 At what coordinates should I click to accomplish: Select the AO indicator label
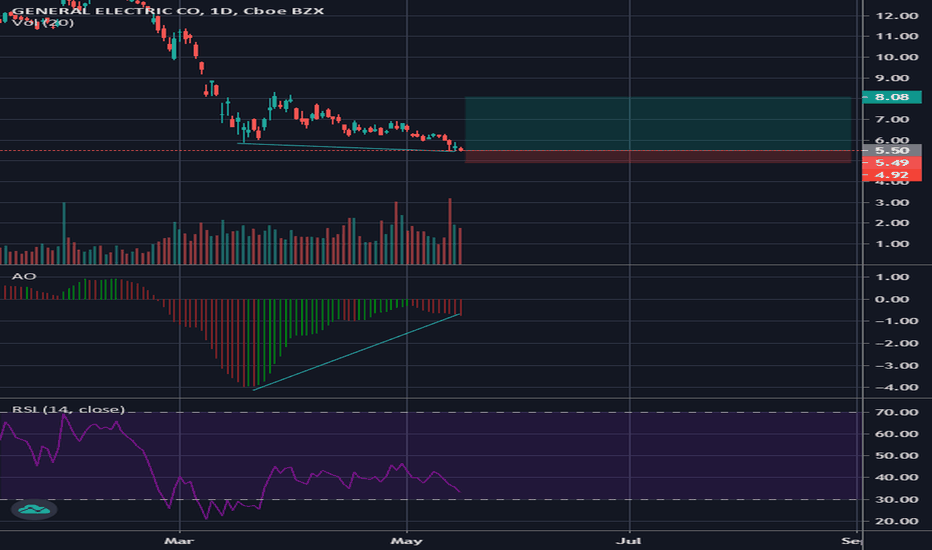point(24,276)
